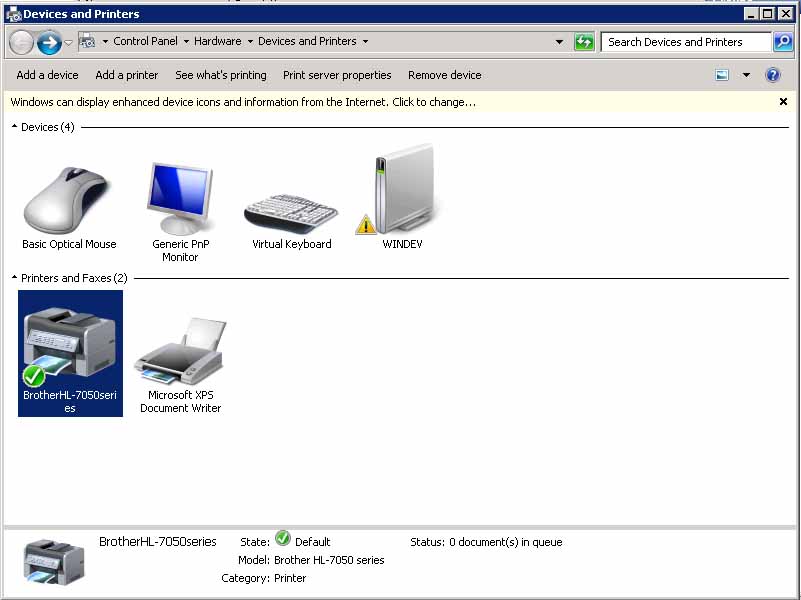The image size is (801, 600).
Task: Open See what's printing for the queue
Action: tap(220, 75)
